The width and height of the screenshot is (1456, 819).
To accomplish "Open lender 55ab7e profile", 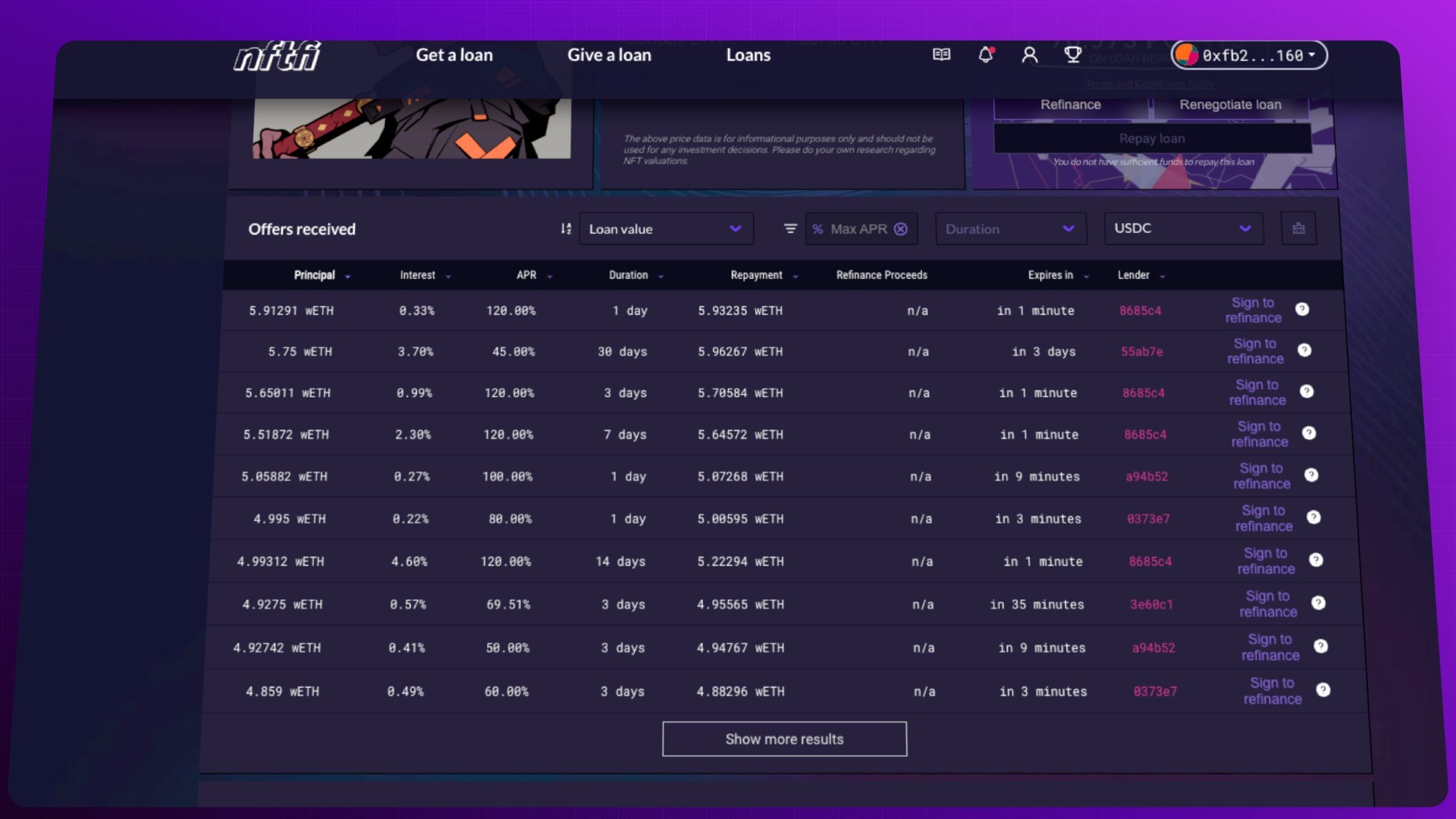I will (1142, 352).
